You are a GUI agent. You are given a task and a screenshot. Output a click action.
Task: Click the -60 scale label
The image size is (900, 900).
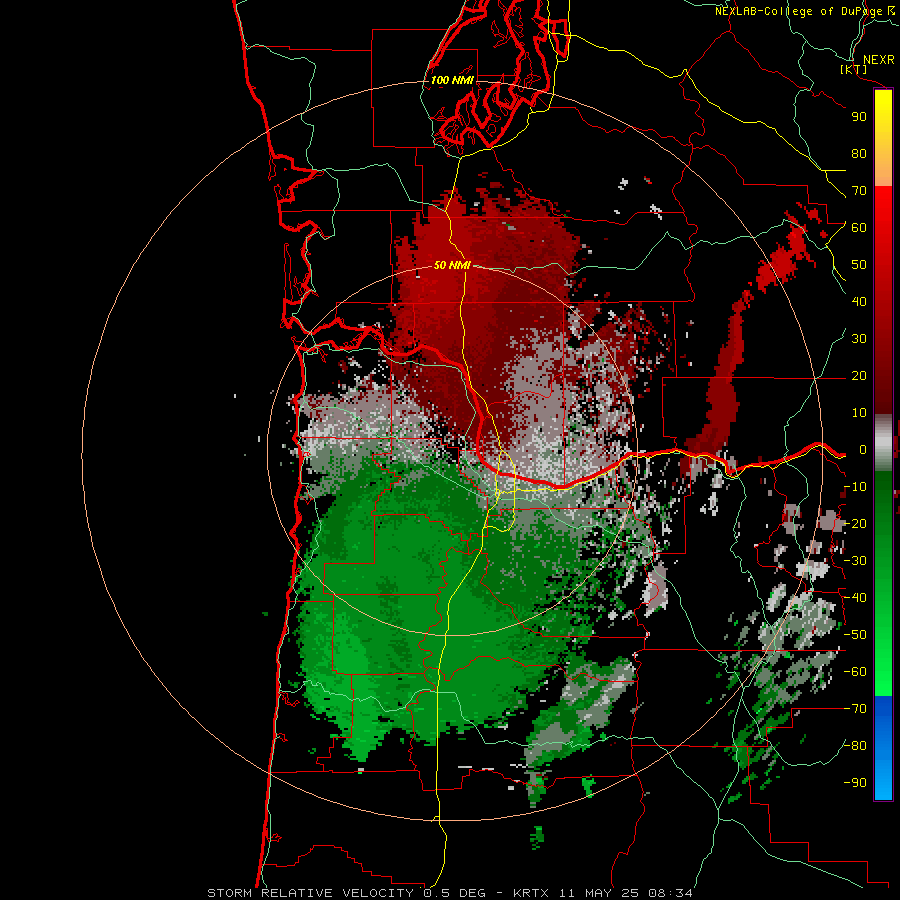pos(855,672)
